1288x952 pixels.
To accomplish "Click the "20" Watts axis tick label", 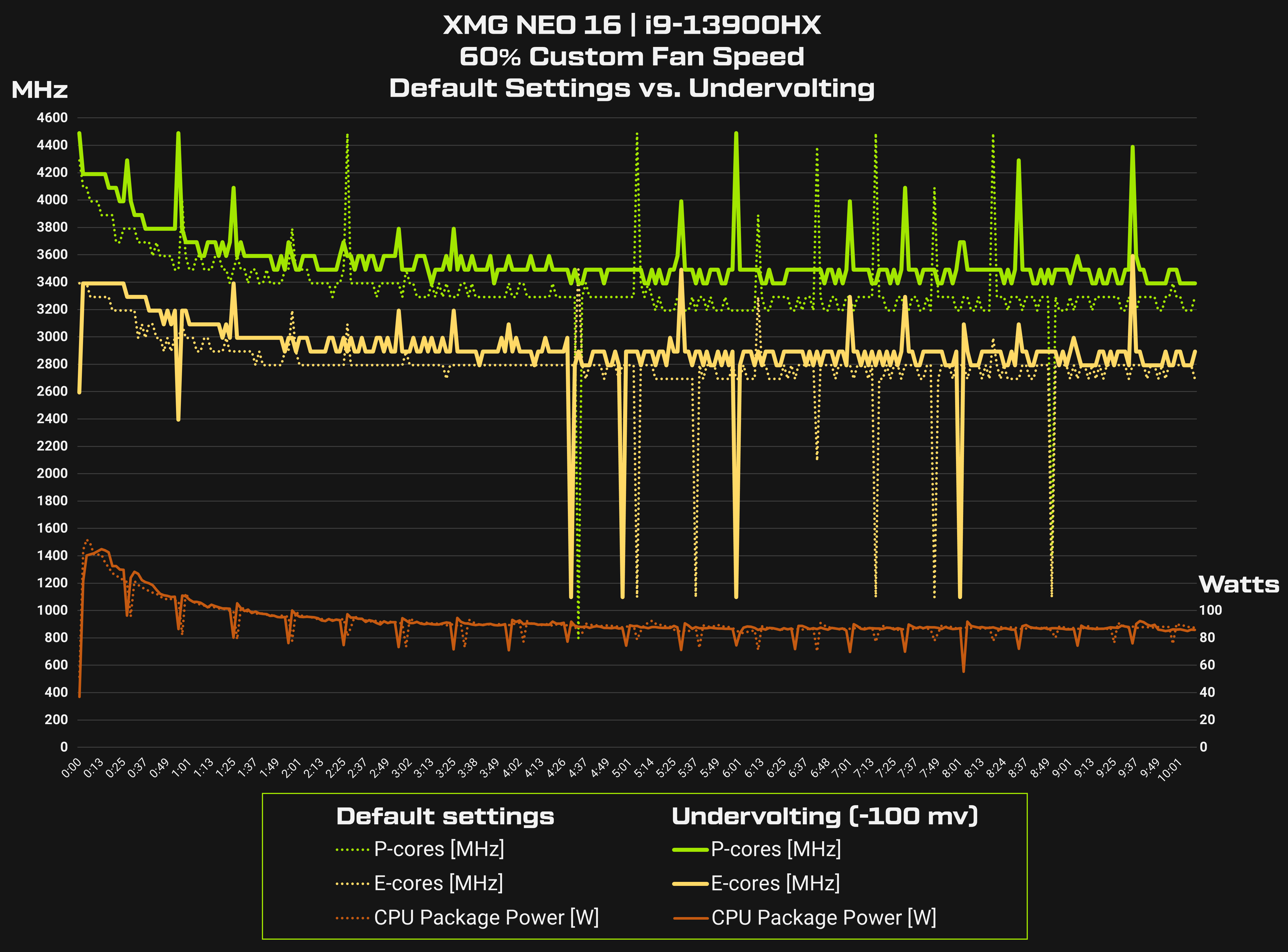I will (1207, 720).
